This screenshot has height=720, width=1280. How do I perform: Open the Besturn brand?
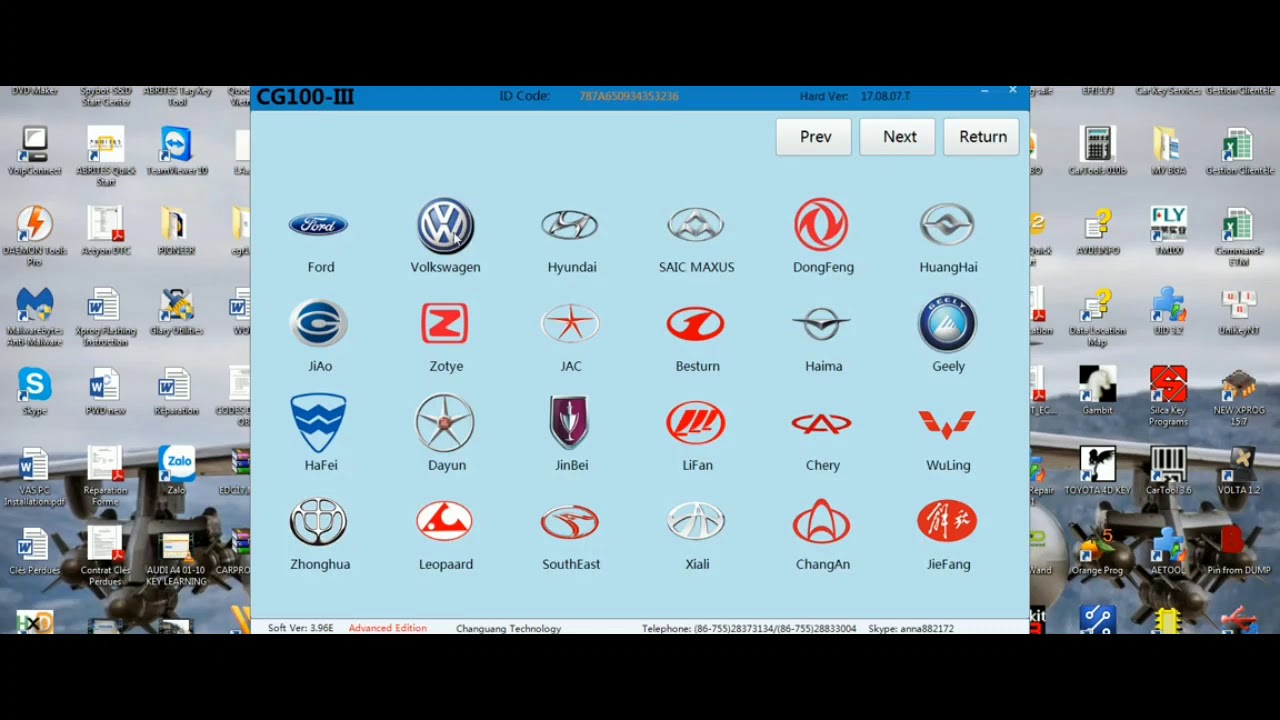696,324
